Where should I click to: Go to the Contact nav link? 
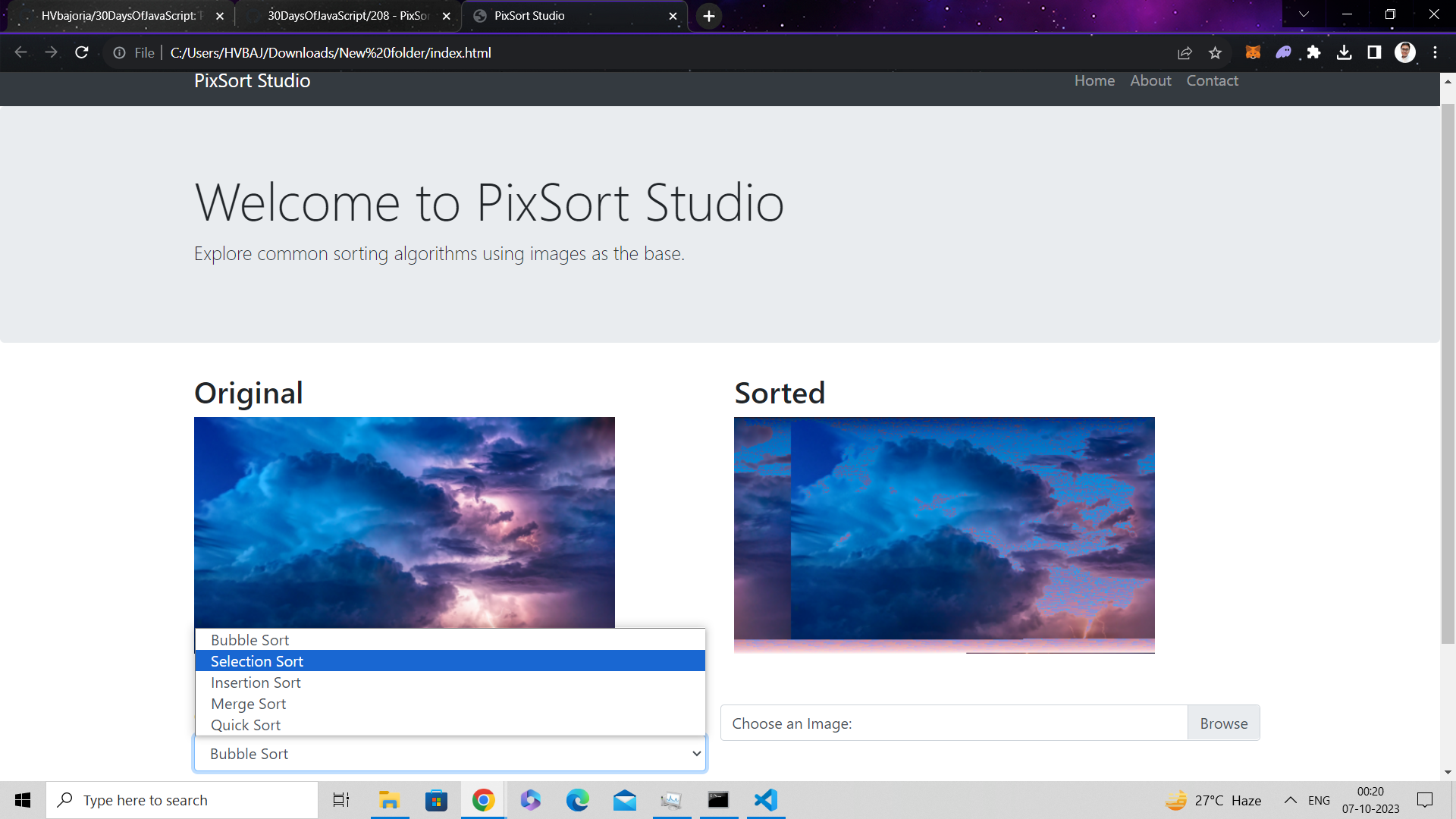1212,80
